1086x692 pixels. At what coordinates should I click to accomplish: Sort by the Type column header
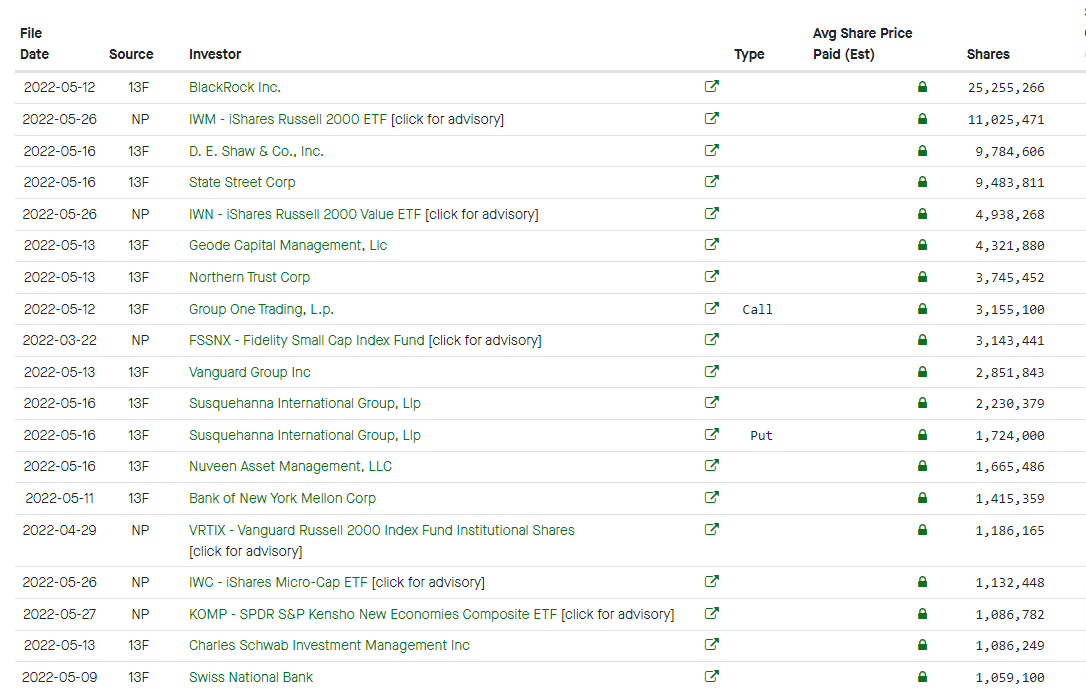click(x=749, y=54)
